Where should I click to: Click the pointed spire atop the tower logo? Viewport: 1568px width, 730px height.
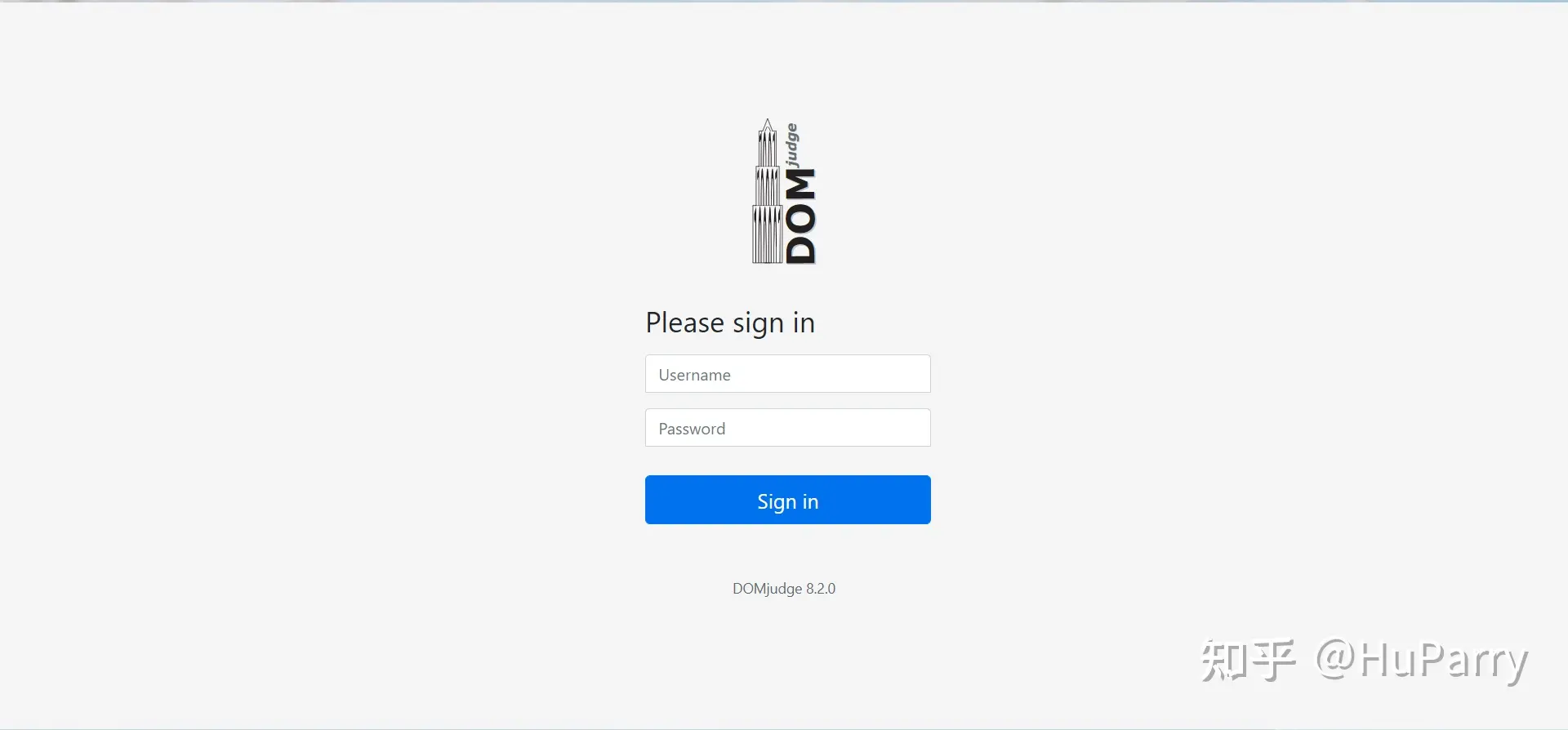767,126
